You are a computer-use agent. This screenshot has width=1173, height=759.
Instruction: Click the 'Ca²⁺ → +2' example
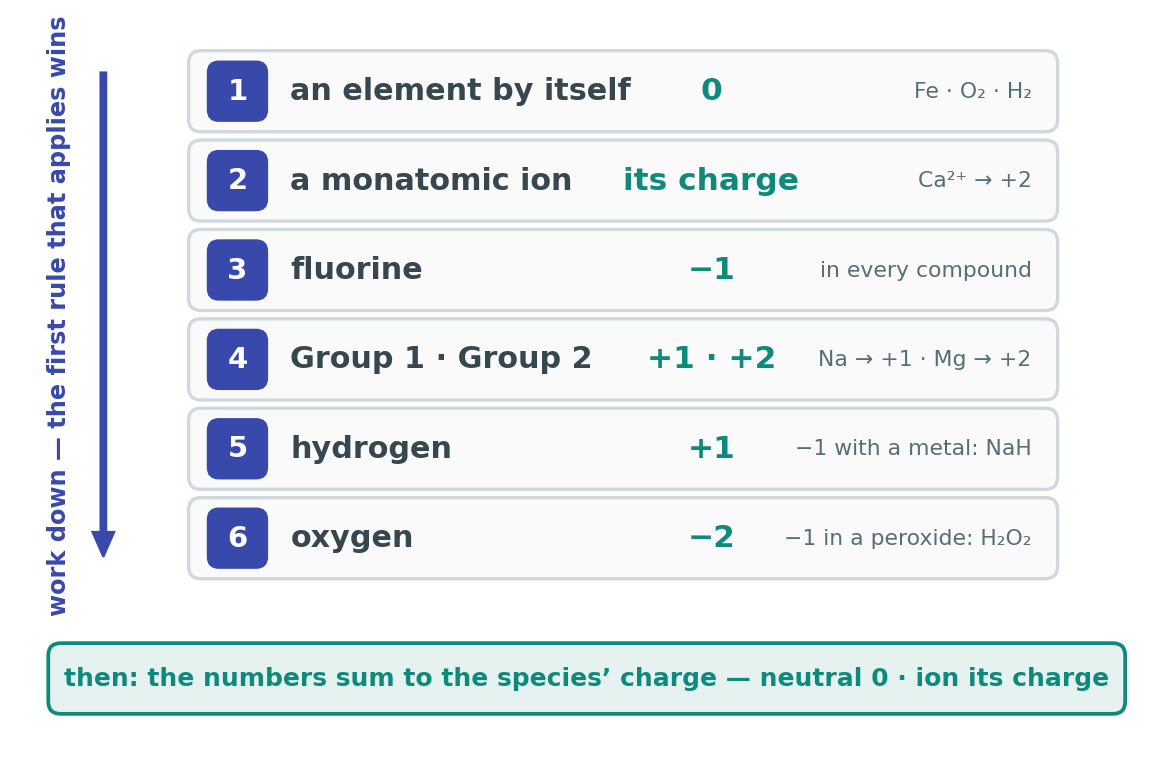tap(975, 180)
